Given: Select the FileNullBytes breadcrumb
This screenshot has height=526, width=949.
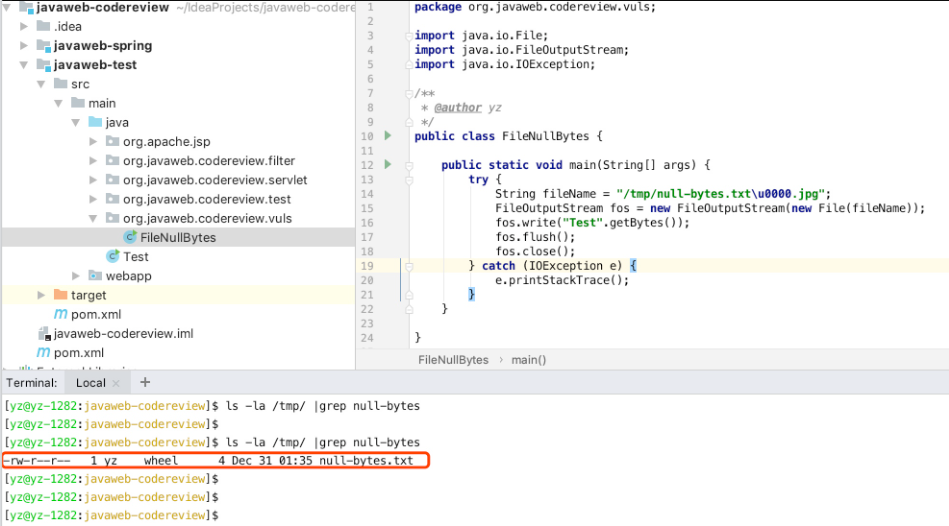Looking at the screenshot, I should 453,360.
